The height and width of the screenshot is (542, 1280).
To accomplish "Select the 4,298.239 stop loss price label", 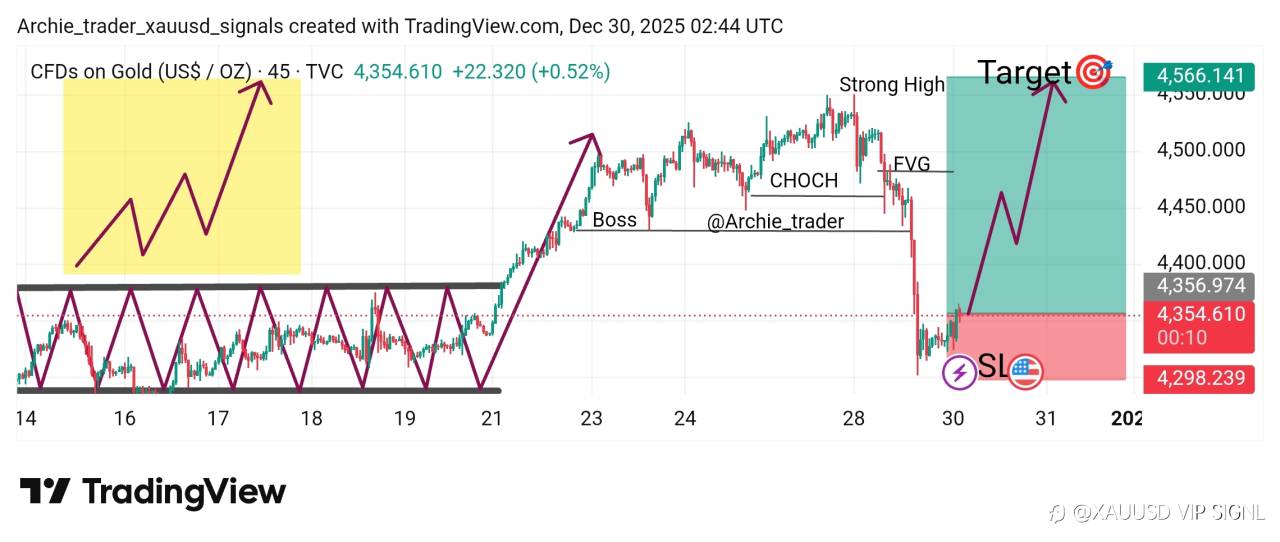I will (x=1200, y=378).
